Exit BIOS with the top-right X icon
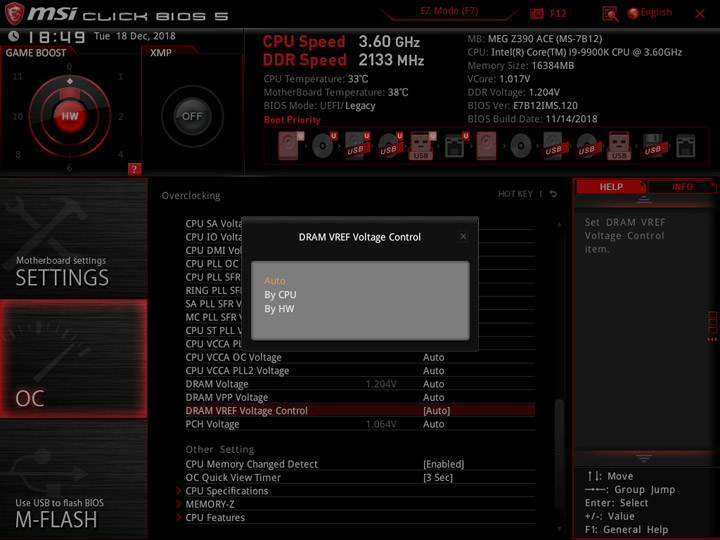The height and width of the screenshot is (540, 720). pos(700,14)
